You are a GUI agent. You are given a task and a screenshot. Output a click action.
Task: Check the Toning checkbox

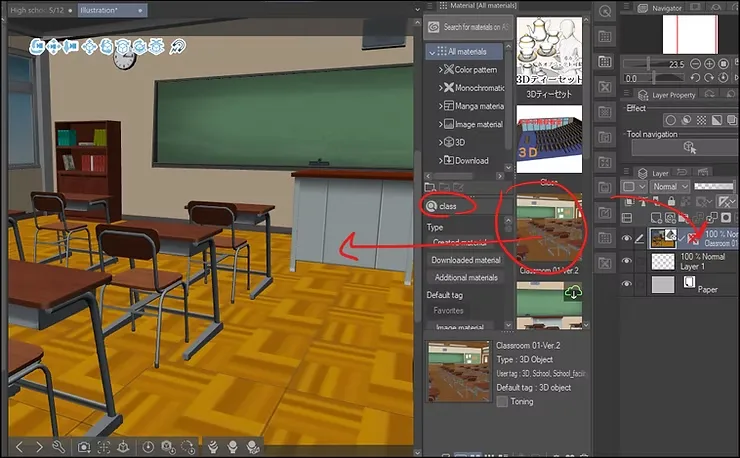point(502,401)
